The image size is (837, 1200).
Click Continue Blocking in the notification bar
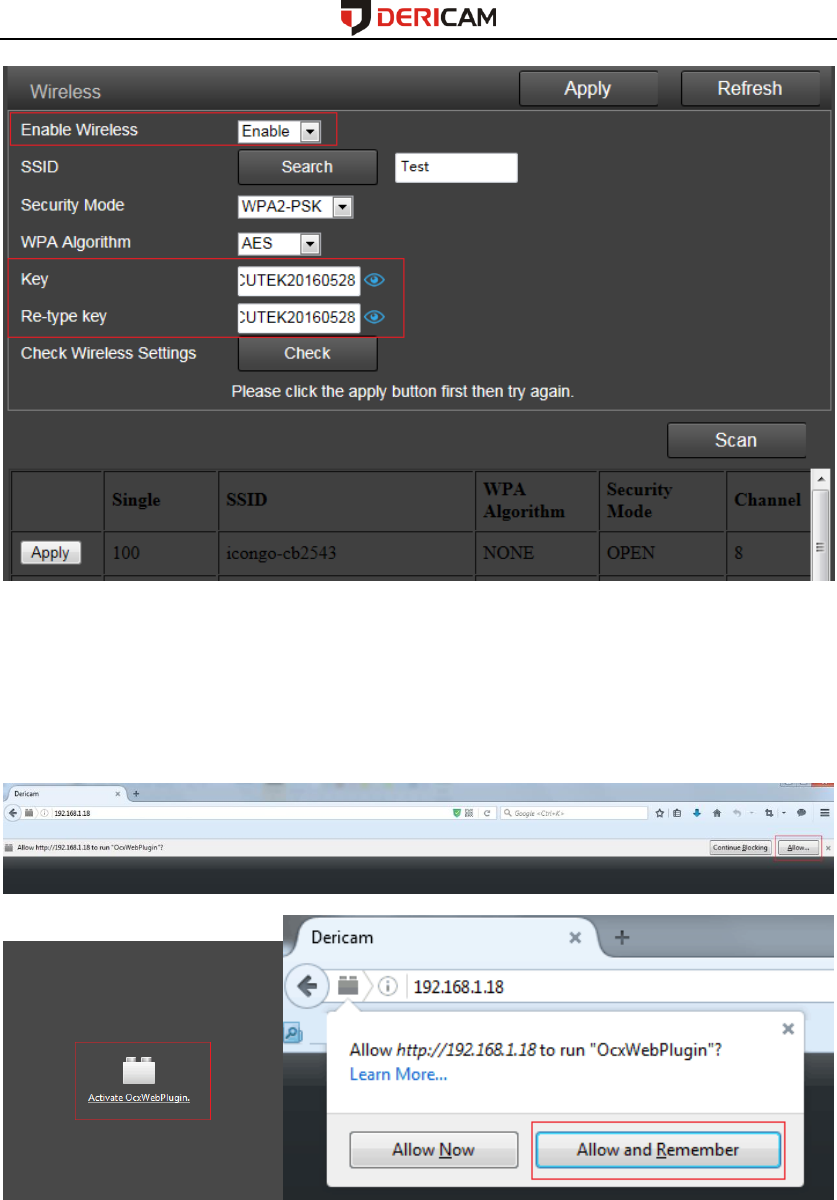click(741, 847)
